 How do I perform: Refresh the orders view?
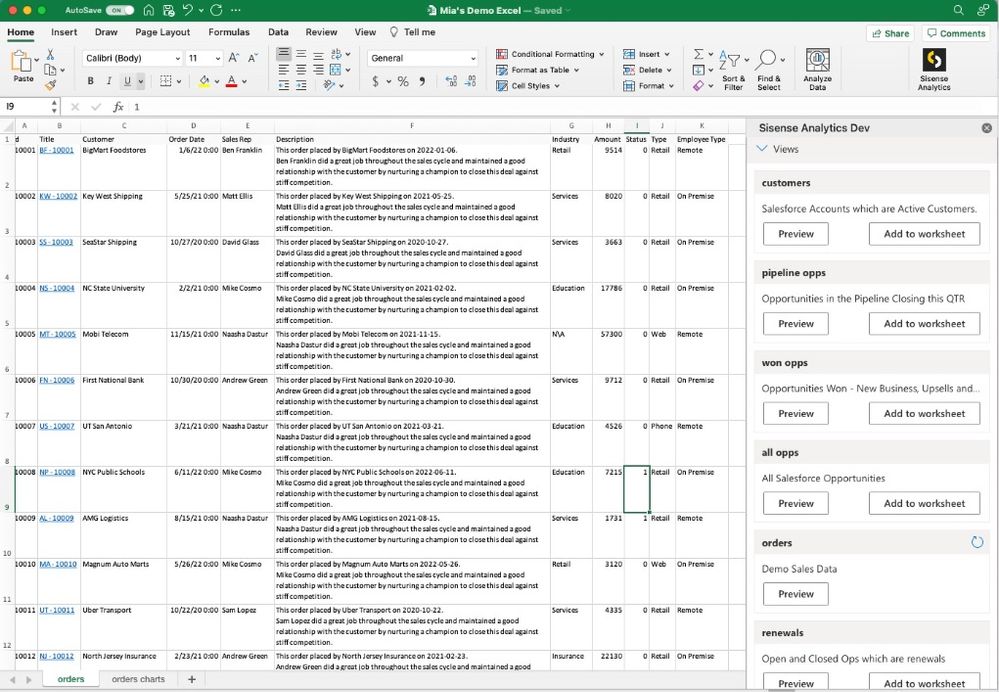pyautogui.click(x=977, y=542)
